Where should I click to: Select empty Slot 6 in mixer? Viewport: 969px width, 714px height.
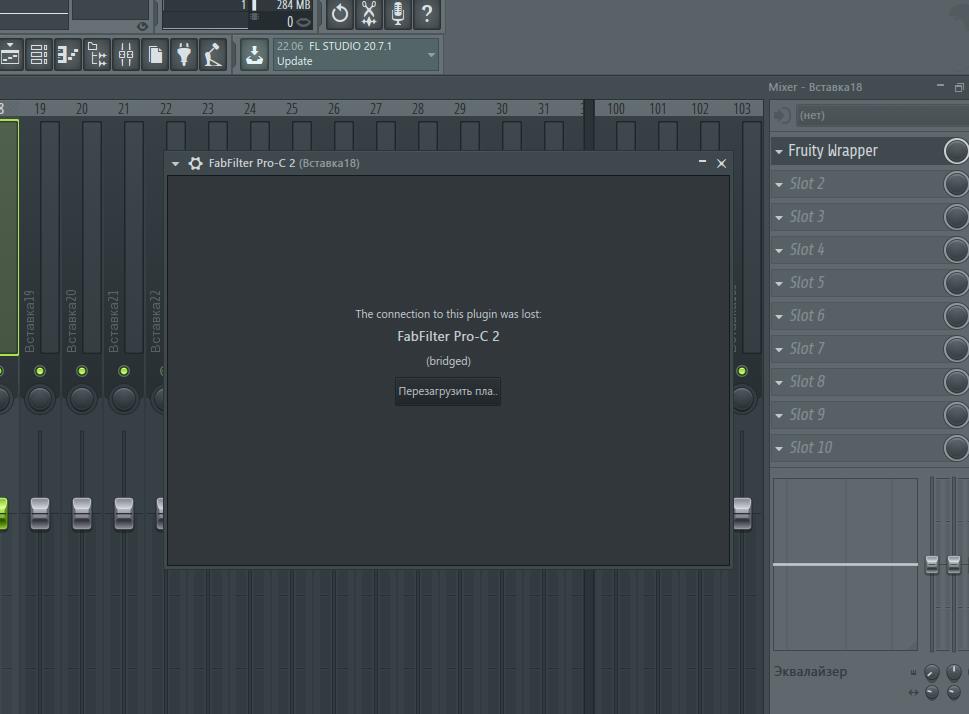(x=857, y=316)
